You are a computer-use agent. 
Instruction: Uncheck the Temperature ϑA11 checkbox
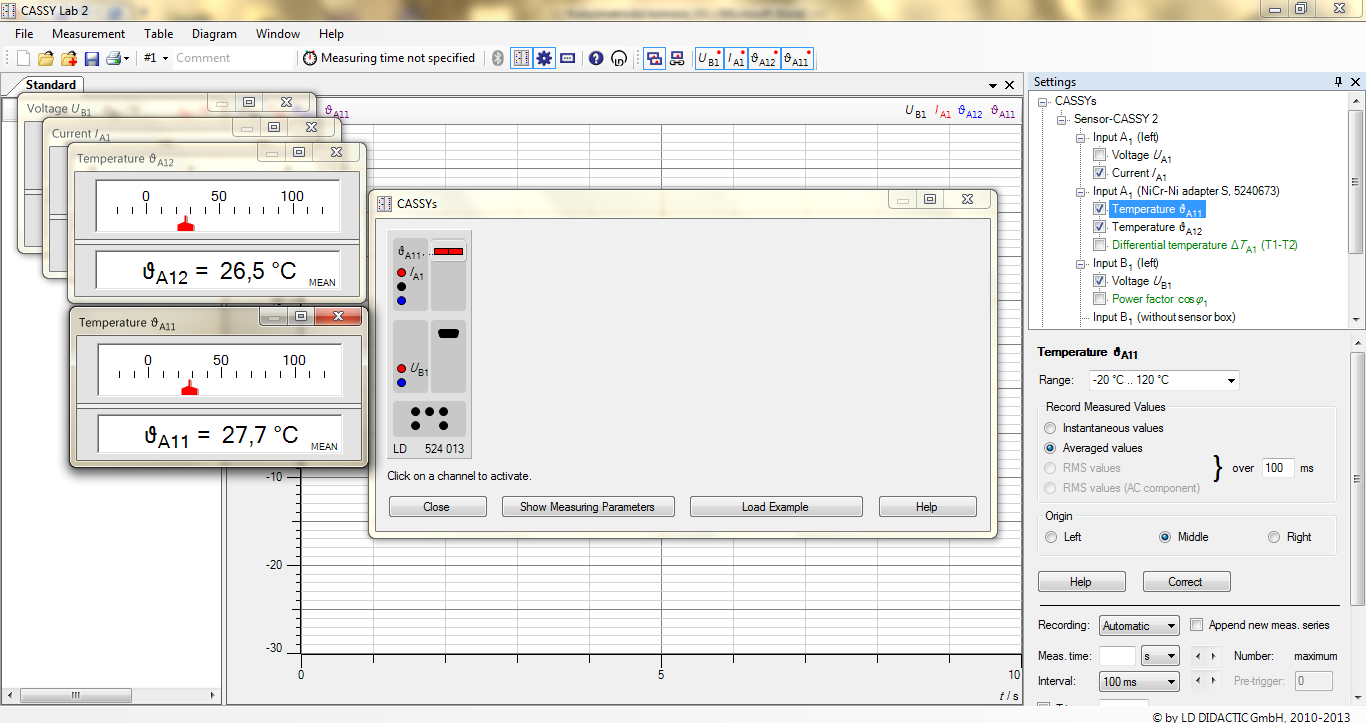point(1099,209)
